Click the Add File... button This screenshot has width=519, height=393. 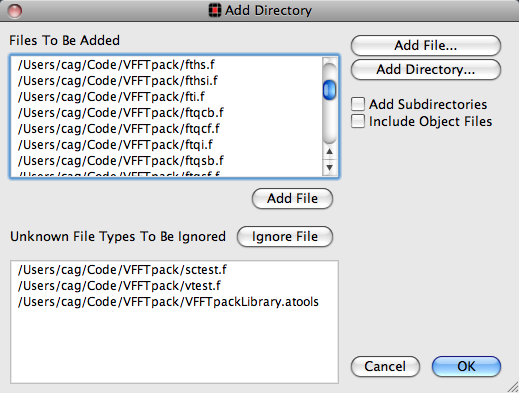point(426,45)
